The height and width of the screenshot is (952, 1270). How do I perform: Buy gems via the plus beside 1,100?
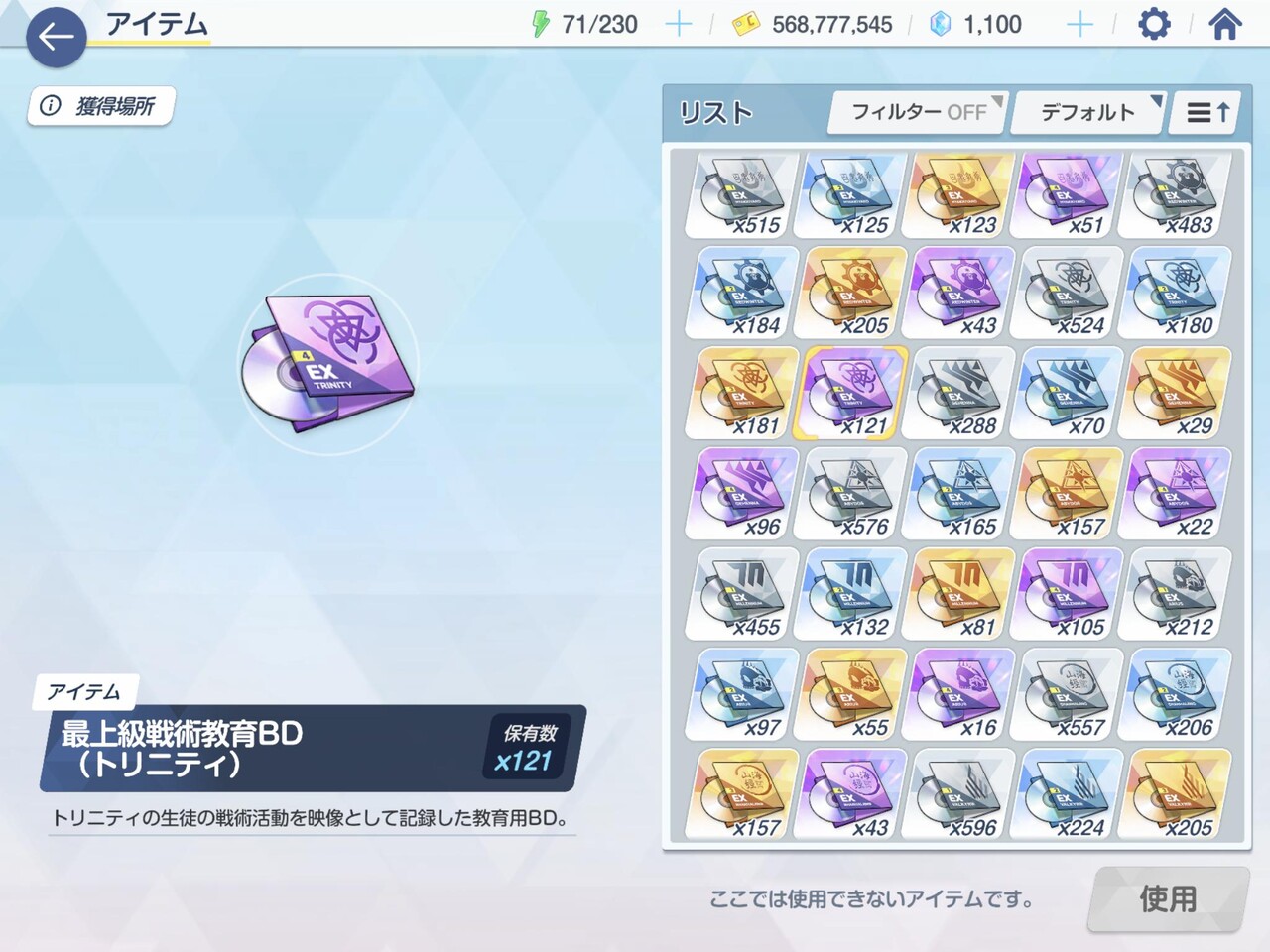pyautogui.click(x=1079, y=24)
